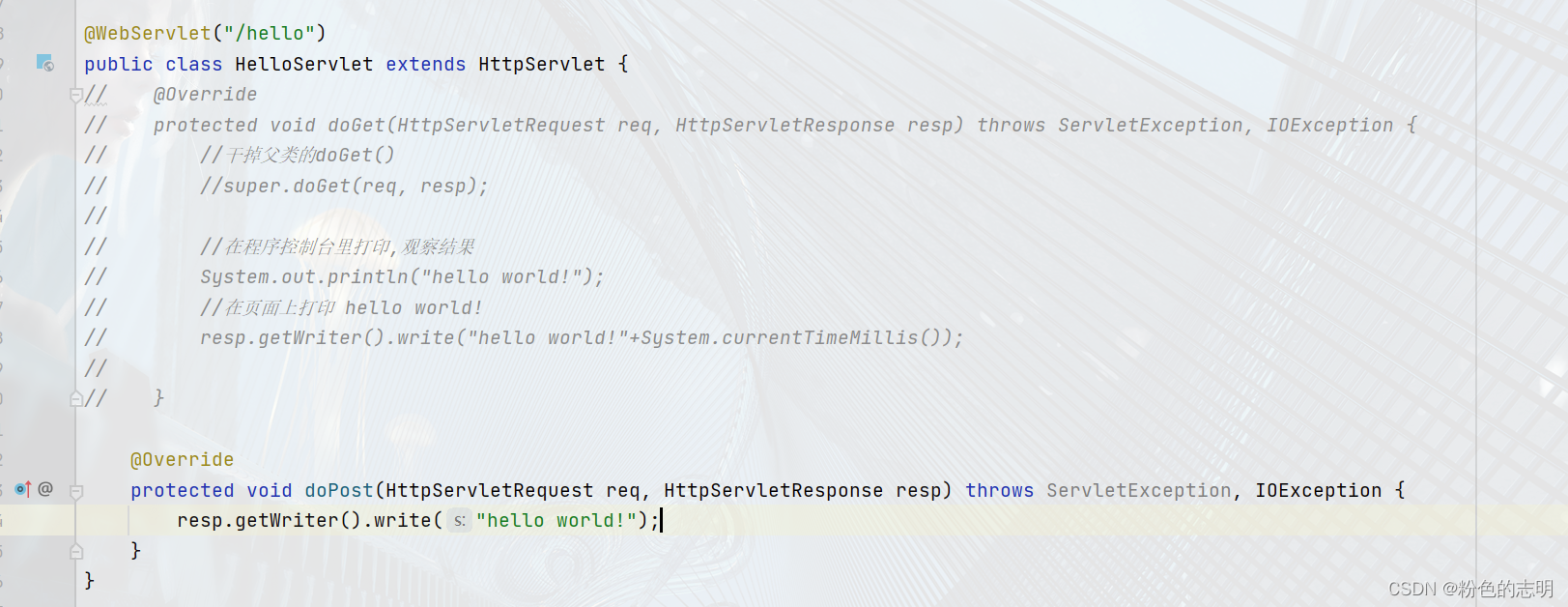Collapse the doPost method using its fold marker
Screen dimensions: 1568x607
(x=76, y=491)
